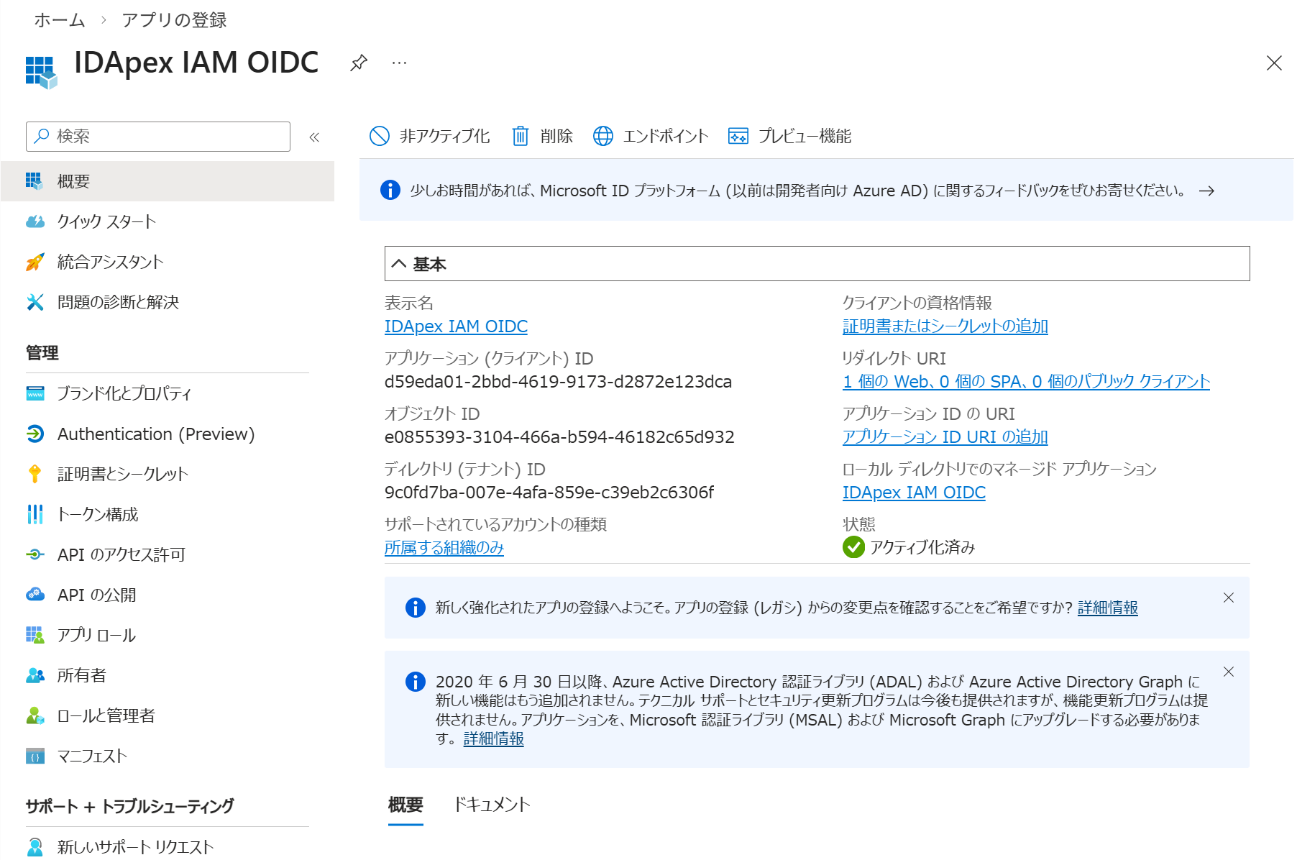
Task: Collapse the sidebar navigation menu
Action: 314,137
